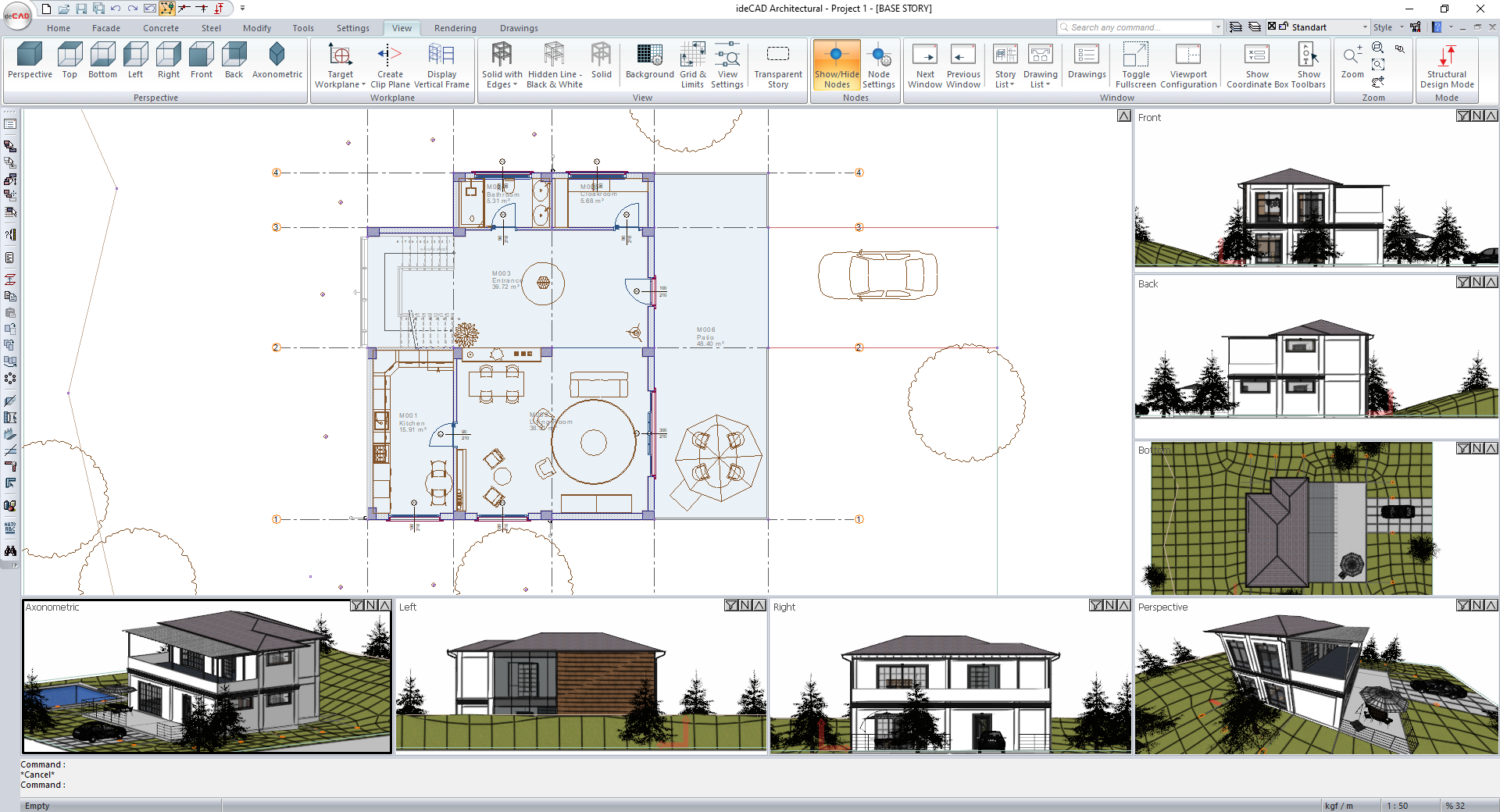Image resolution: width=1500 pixels, height=812 pixels.
Task: Switch to the Rendering ribbon tab
Action: (x=455, y=27)
